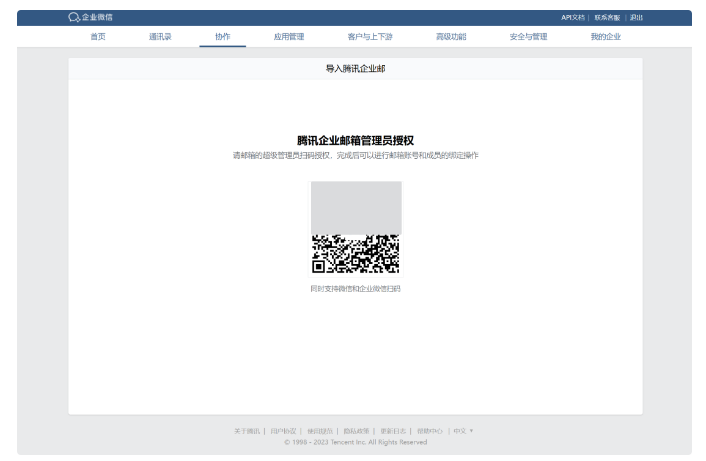Click the QR code for admin authorization

coord(355,253)
